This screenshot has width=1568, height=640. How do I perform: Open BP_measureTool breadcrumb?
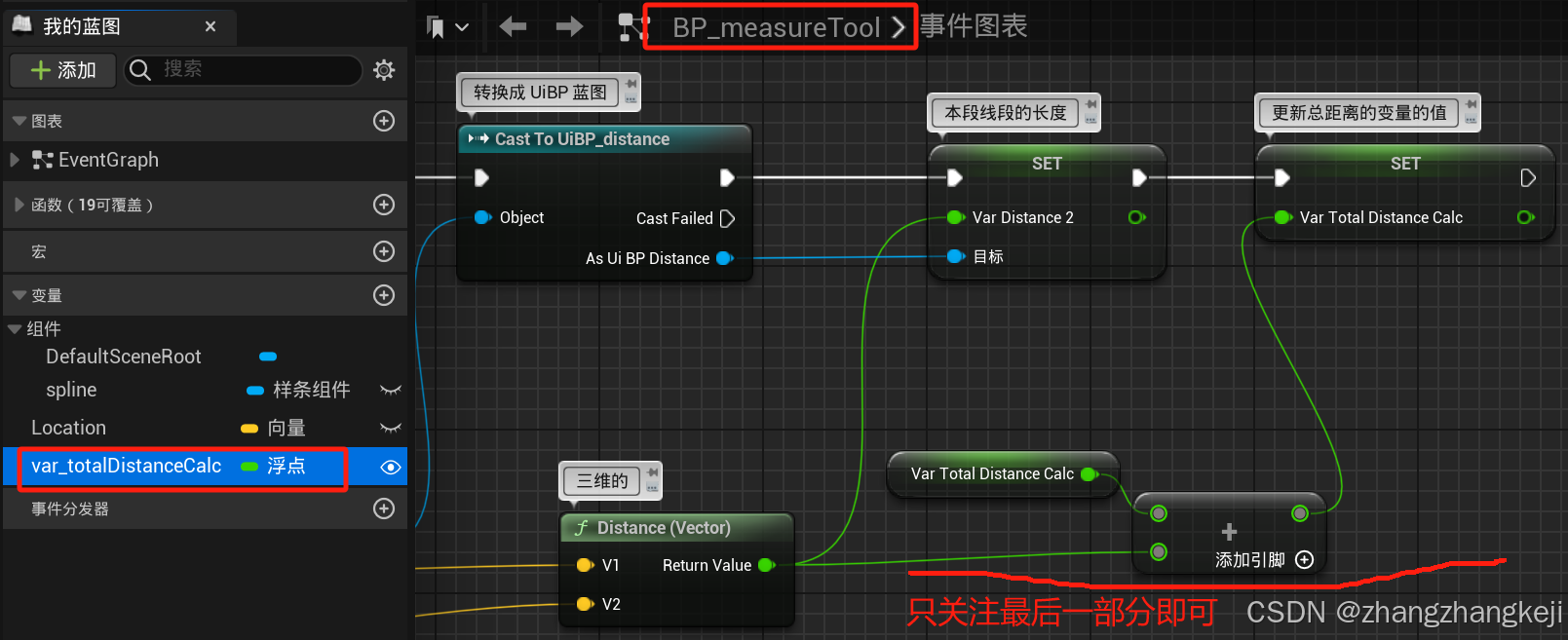click(x=776, y=27)
